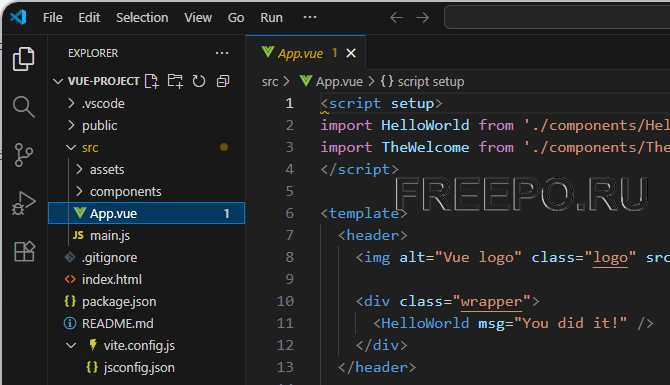
Task: Click the modified dot beside src folder
Action: tap(224, 147)
